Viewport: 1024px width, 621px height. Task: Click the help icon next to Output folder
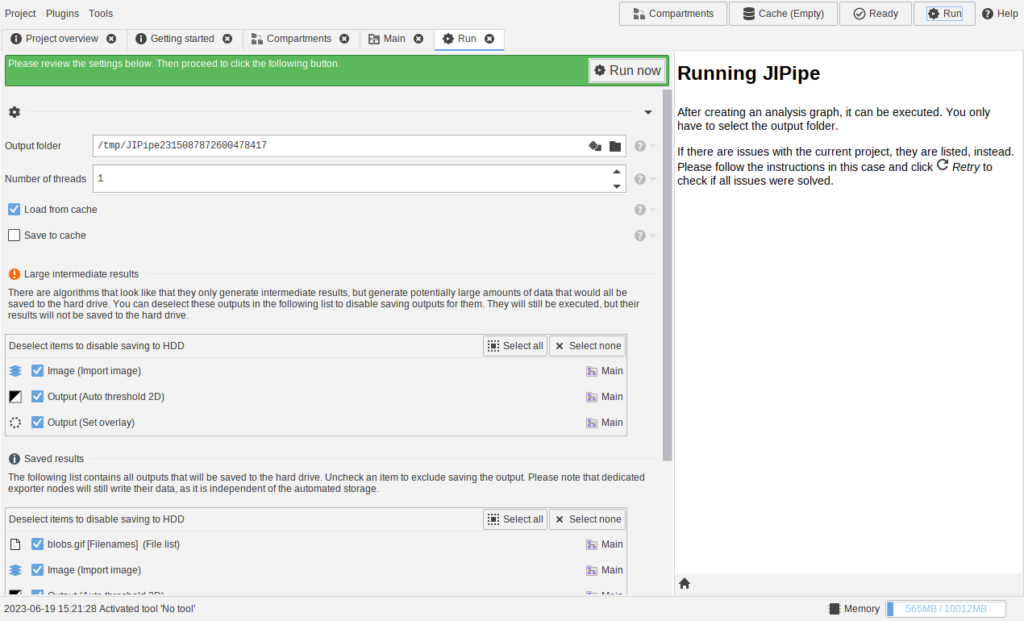pyautogui.click(x=640, y=146)
